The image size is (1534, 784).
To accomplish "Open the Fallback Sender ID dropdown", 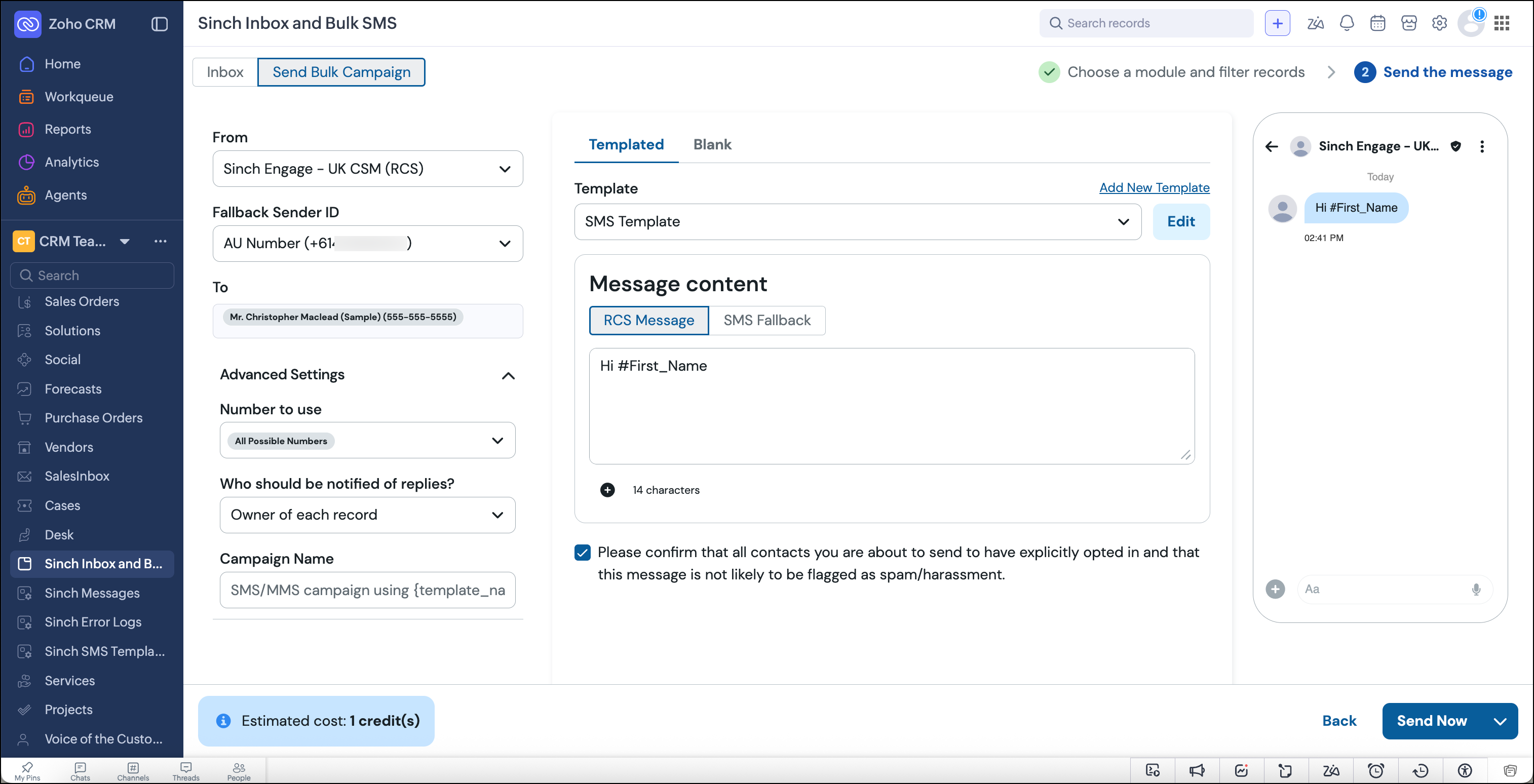I will (x=367, y=244).
